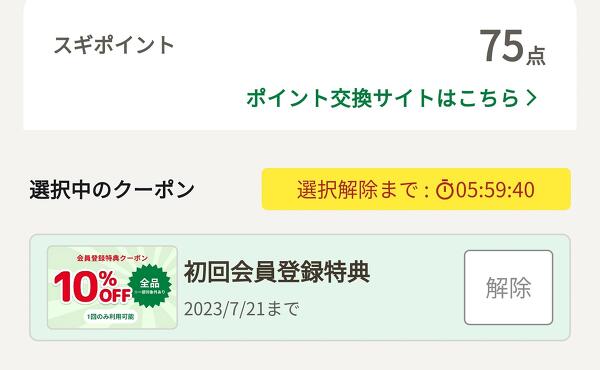This screenshot has width=600, height=370.
Task: Tap the stopwatch icon in the yellow banner
Action: coord(445,189)
